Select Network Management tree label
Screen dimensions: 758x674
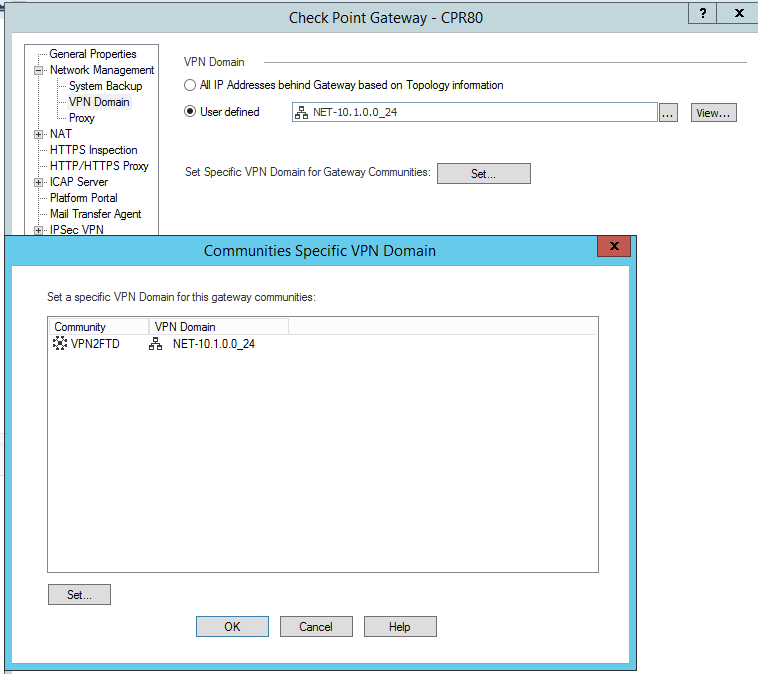[x=102, y=70]
